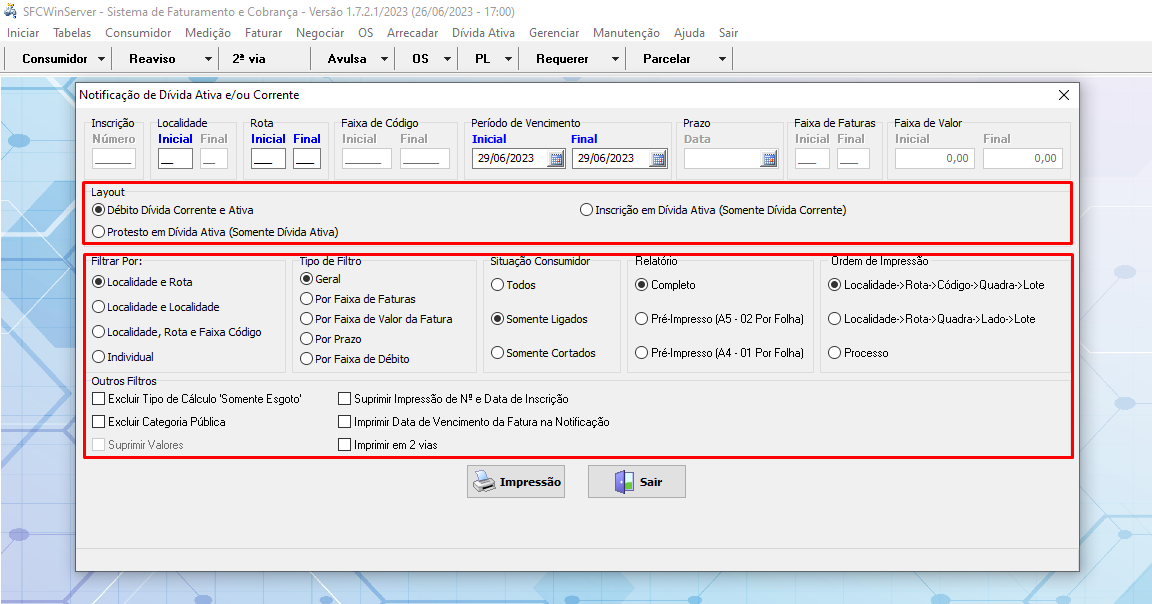Click the Sair door button
This screenshot has height=604, width=1152.
[636, 481]
